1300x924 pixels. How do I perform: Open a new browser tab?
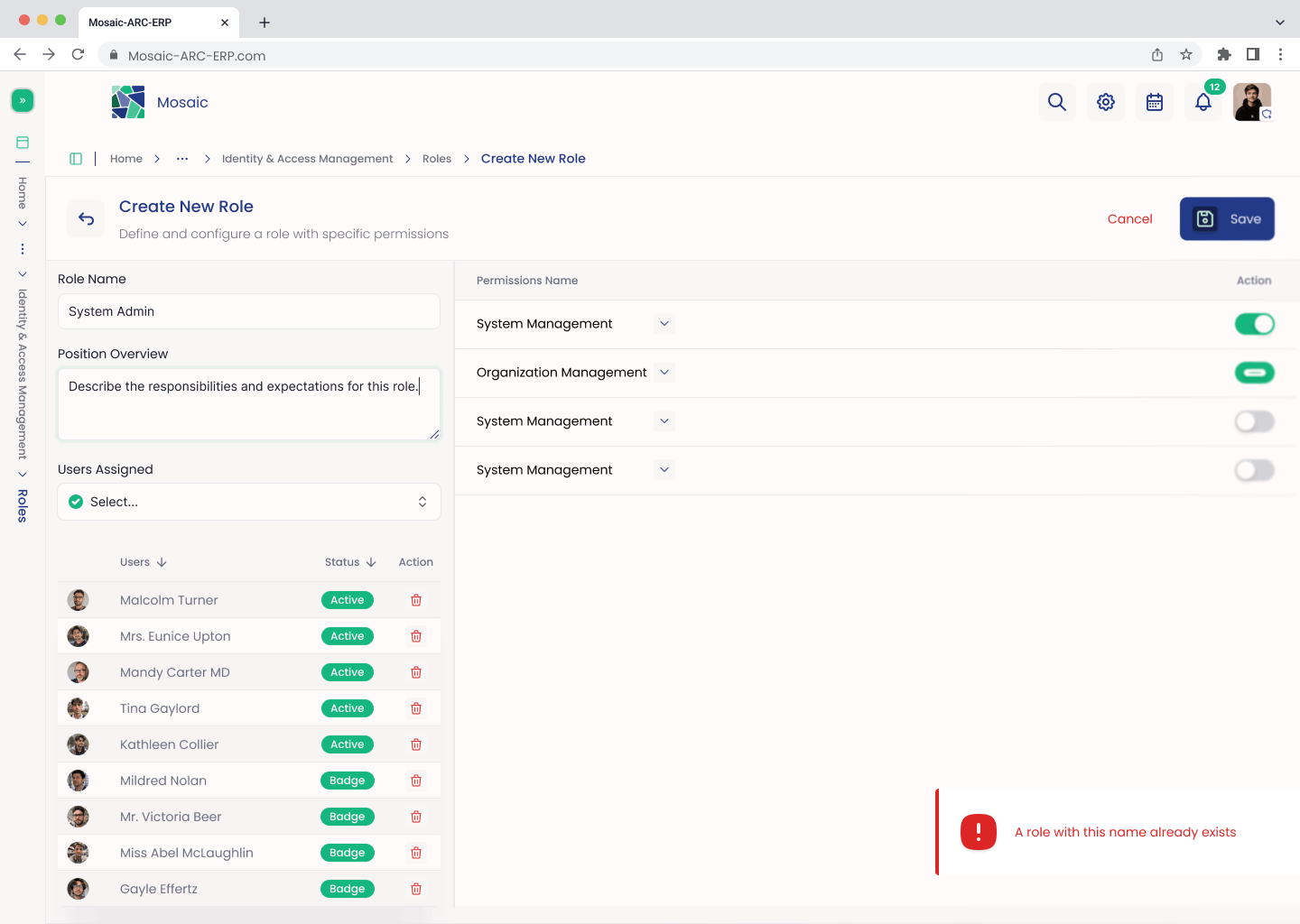(265, 23)
